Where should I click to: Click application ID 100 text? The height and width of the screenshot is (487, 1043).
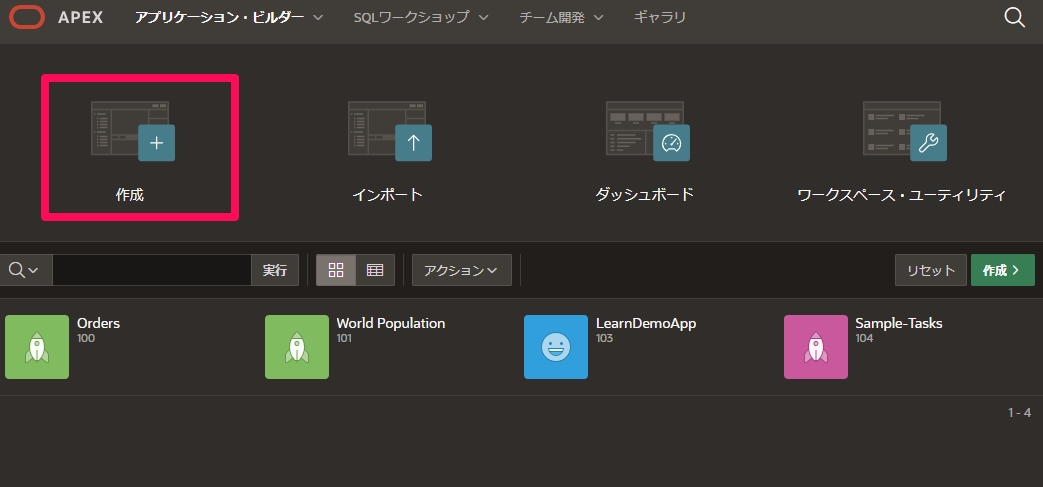(86, 339)
